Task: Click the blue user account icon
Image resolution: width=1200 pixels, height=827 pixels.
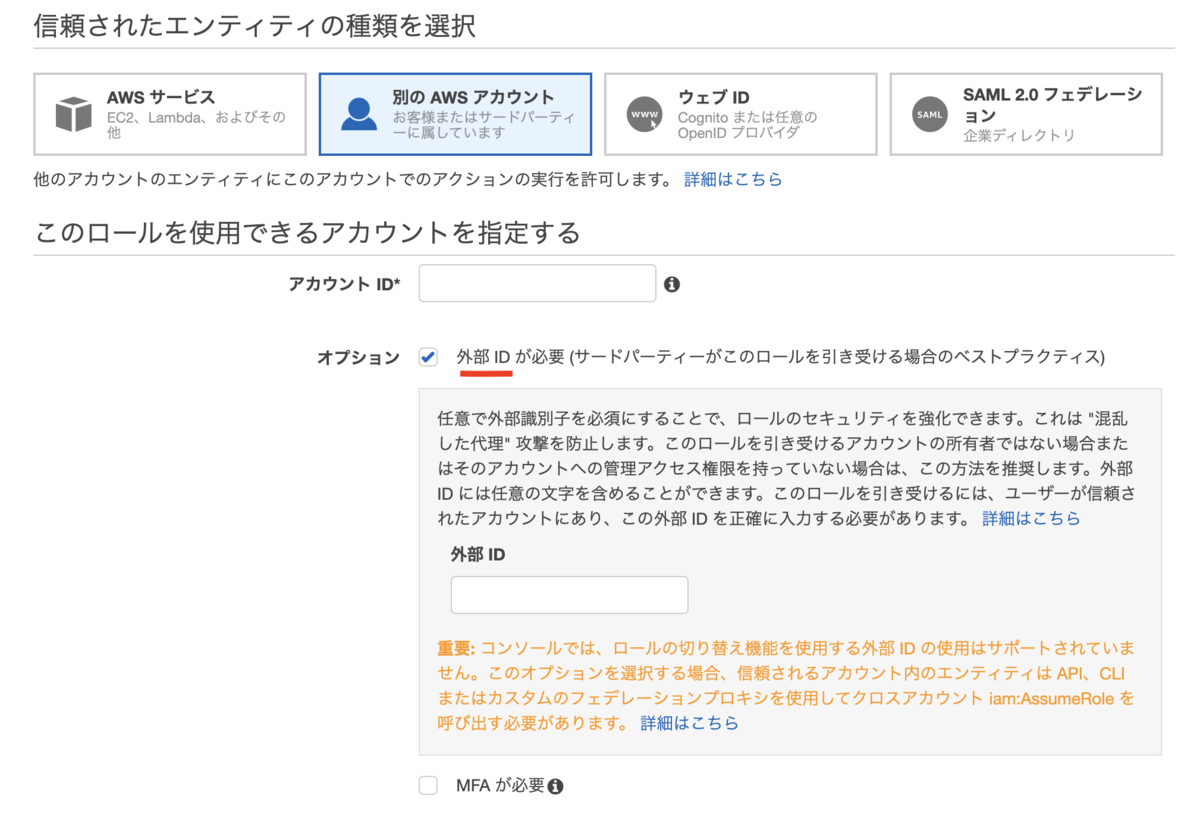Action: (359, 114)
